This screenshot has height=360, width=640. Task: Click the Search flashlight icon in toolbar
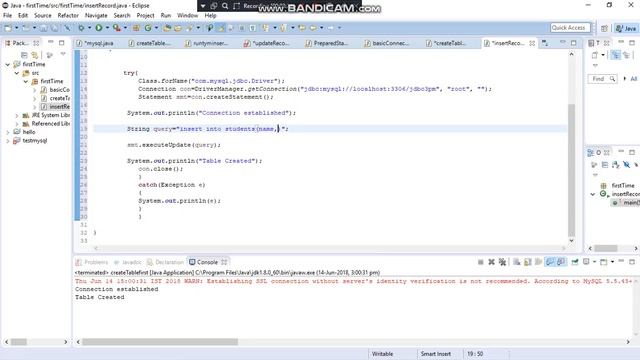tap(189, 28)
